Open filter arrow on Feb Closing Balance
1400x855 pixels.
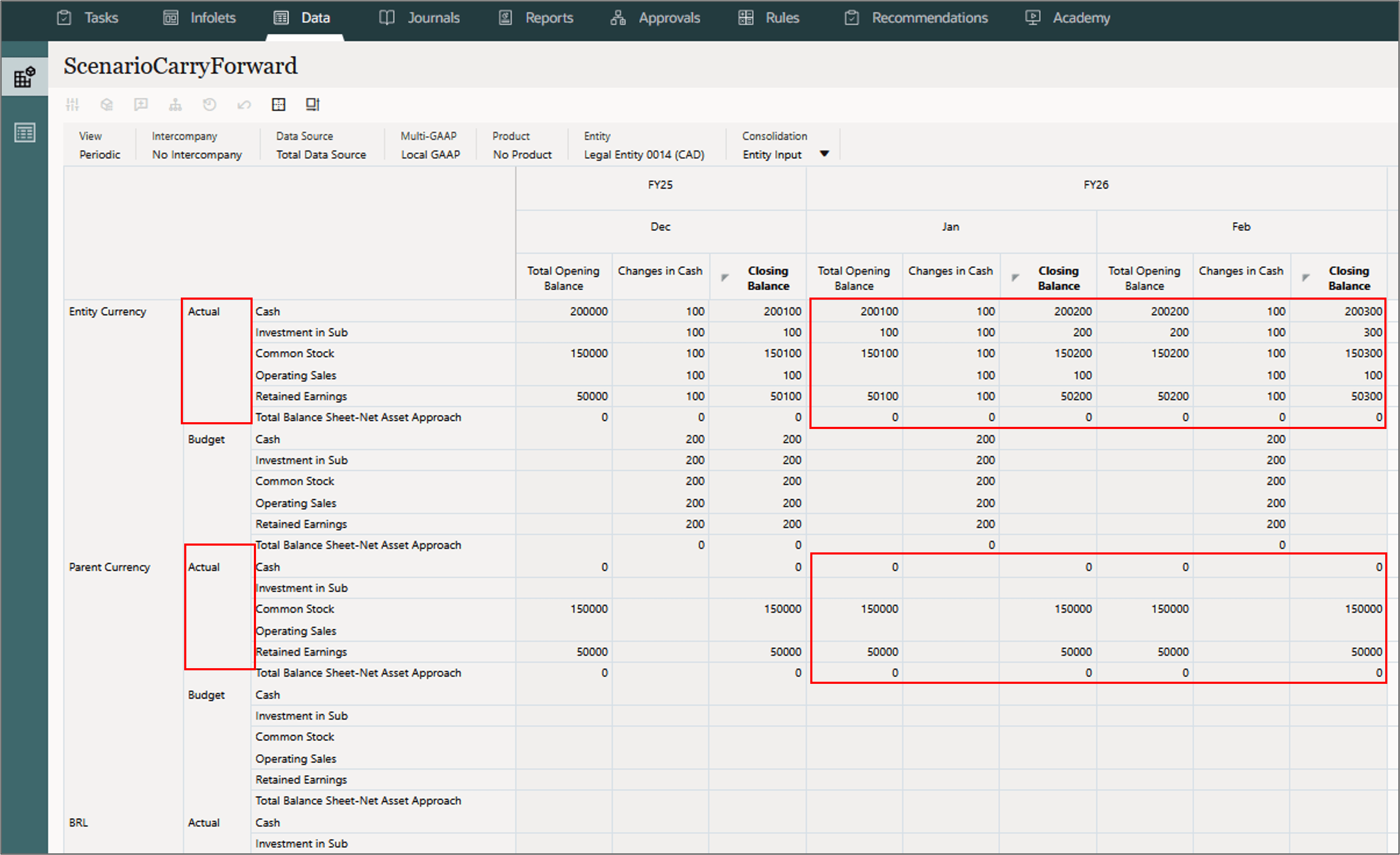1305,277
